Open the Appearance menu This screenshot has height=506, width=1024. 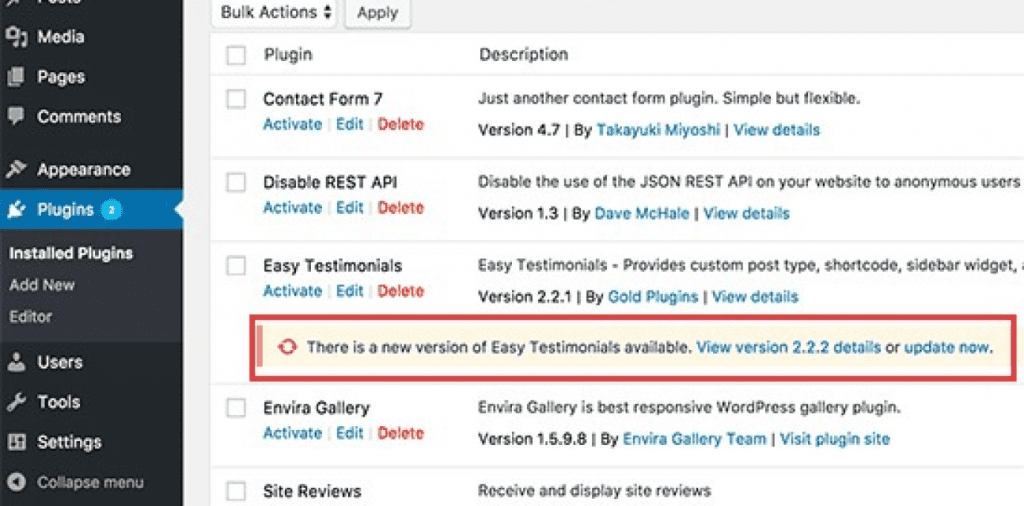click(84, 170)
